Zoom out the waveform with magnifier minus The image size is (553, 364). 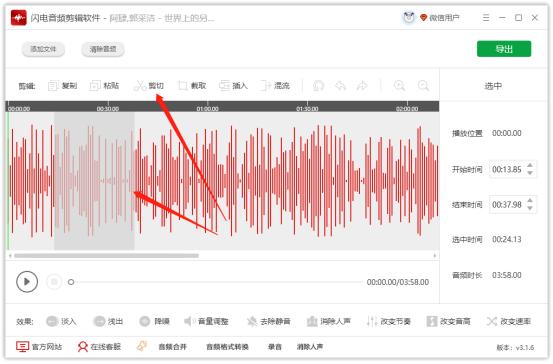[x=423, y=86]
